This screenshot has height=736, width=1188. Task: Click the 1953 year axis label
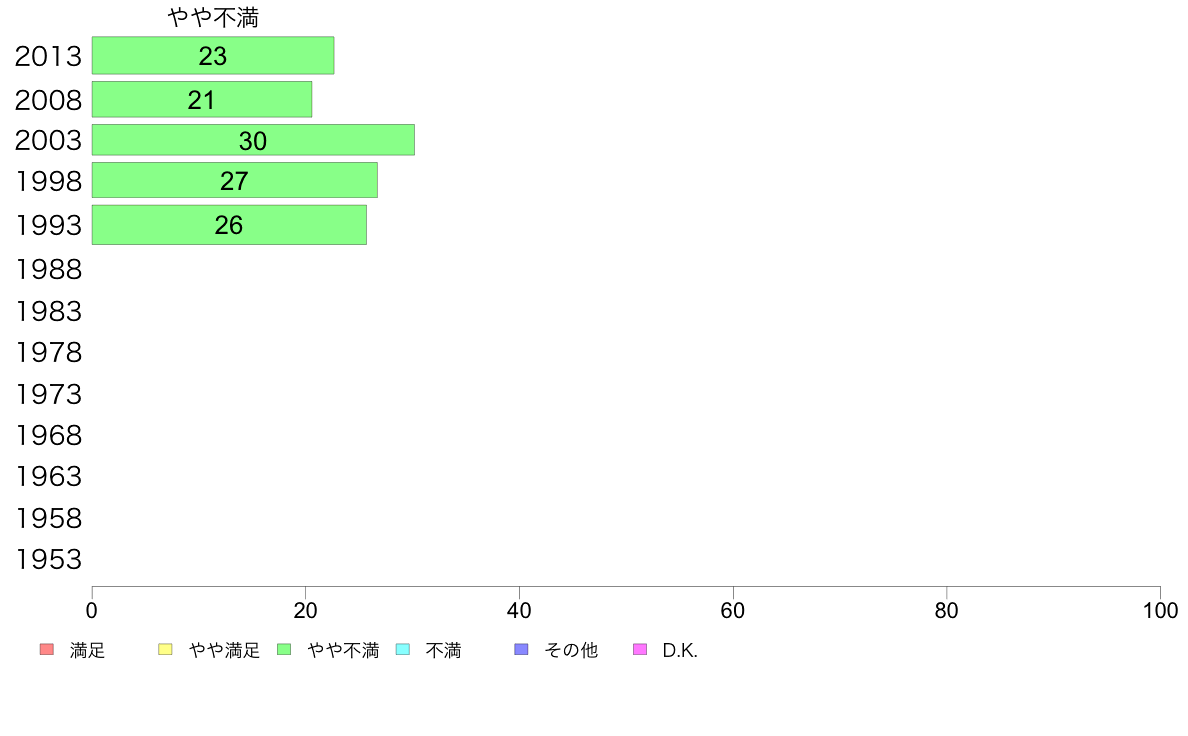(x=48, y=559)
